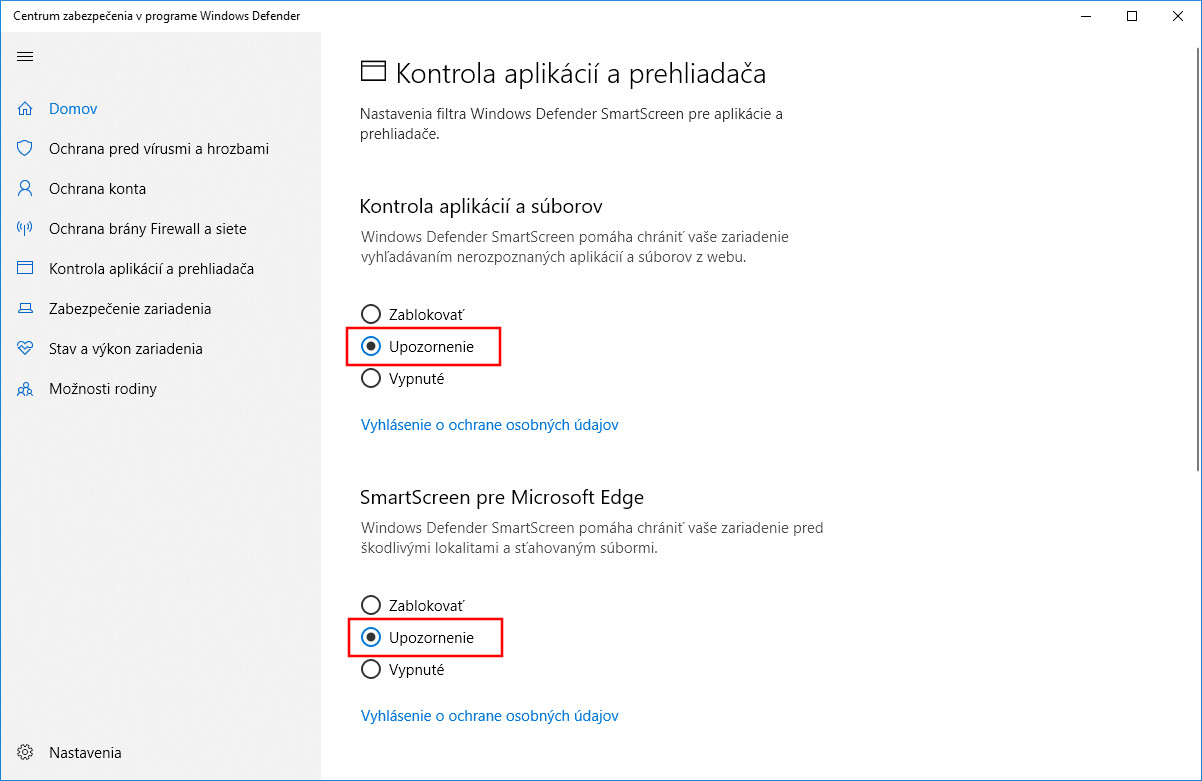Open privacy statement link under app control
This screenshot has width=1202, height=781.
click(x=489, y=425)
